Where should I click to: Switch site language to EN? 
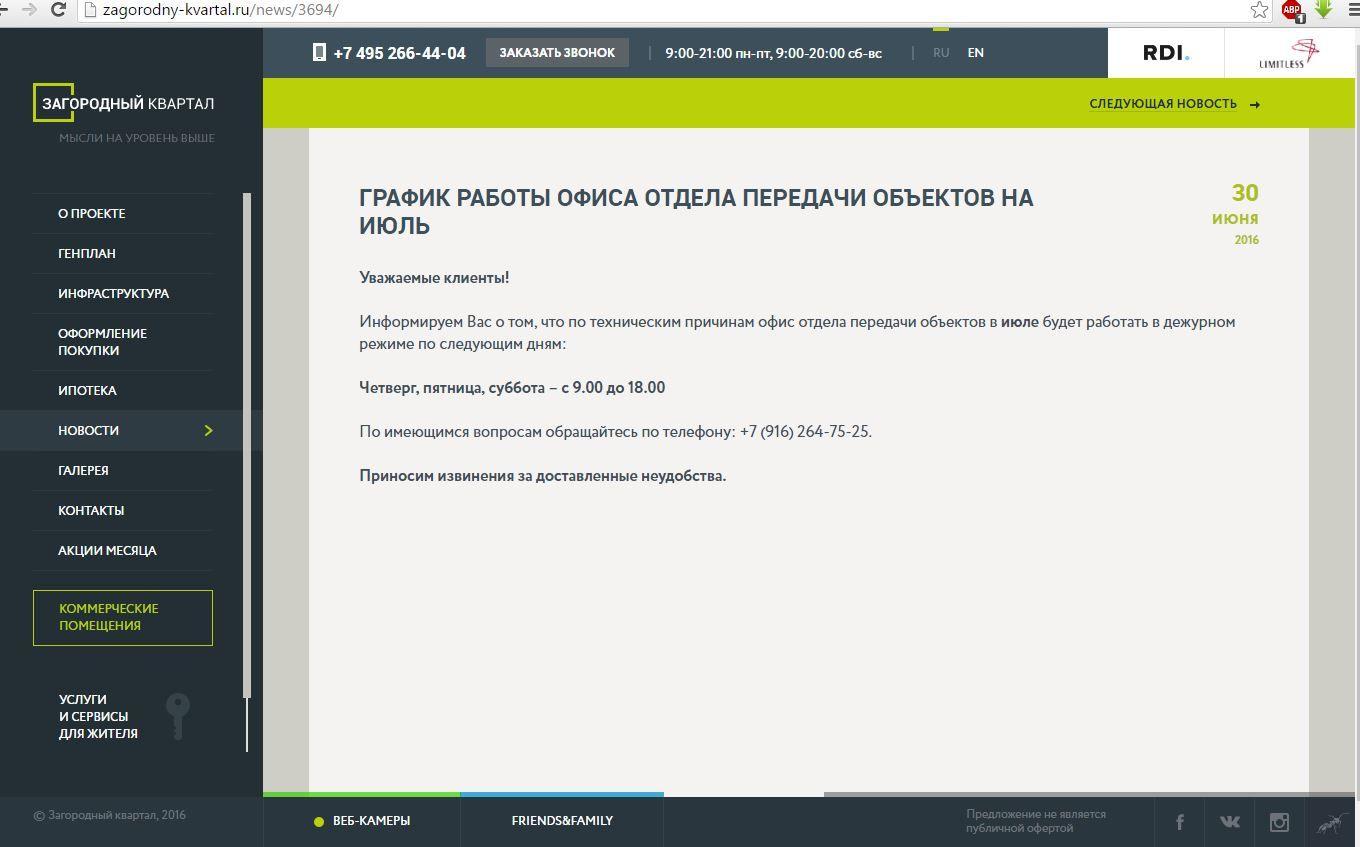coord(975,53)
